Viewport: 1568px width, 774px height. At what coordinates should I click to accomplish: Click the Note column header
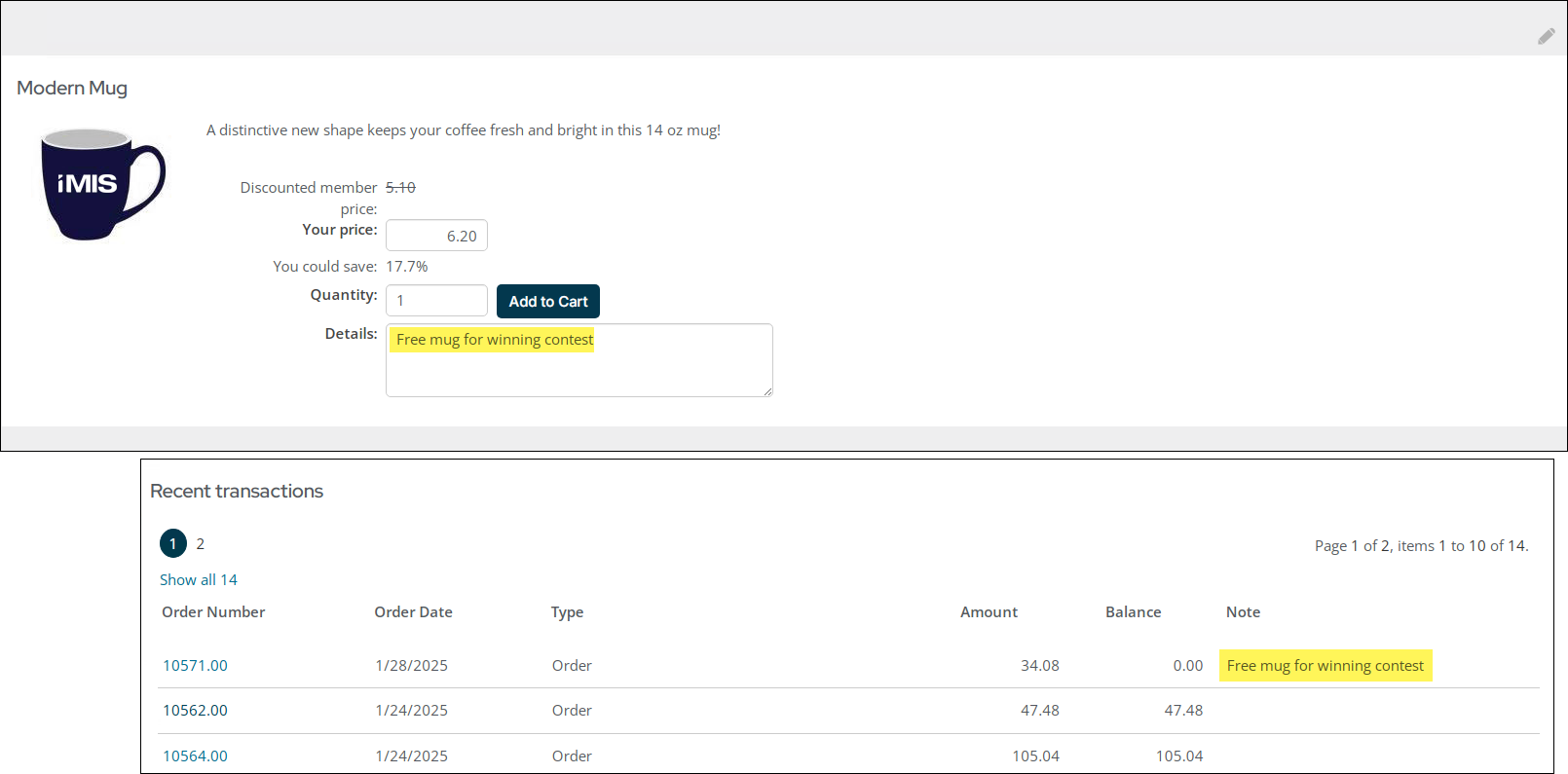point(1243,611)
